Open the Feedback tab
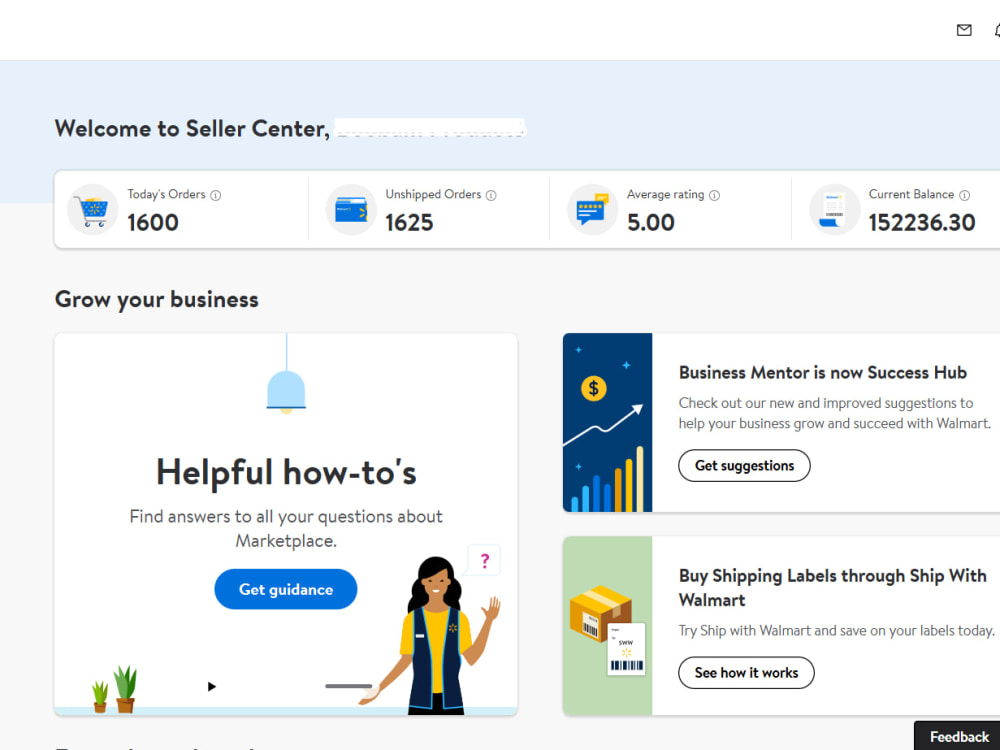 pyautogui.click(x=959, y=737)
